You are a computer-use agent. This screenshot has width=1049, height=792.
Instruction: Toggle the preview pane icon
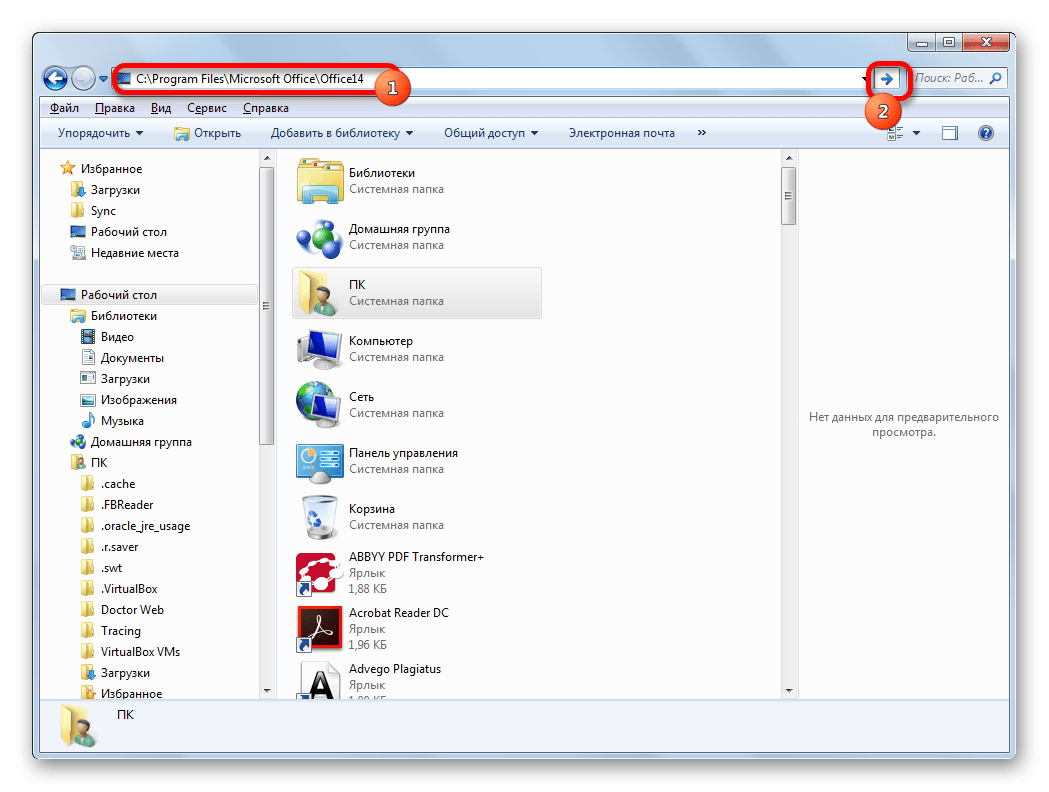pos(950,133)
